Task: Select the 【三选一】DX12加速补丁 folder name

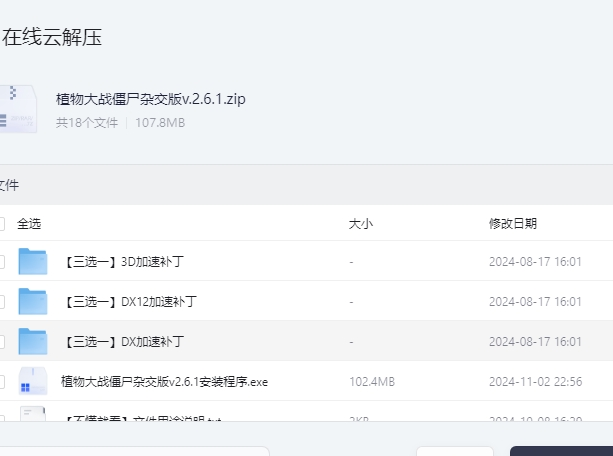Action: pyautogui.click(x=129, y=302)
